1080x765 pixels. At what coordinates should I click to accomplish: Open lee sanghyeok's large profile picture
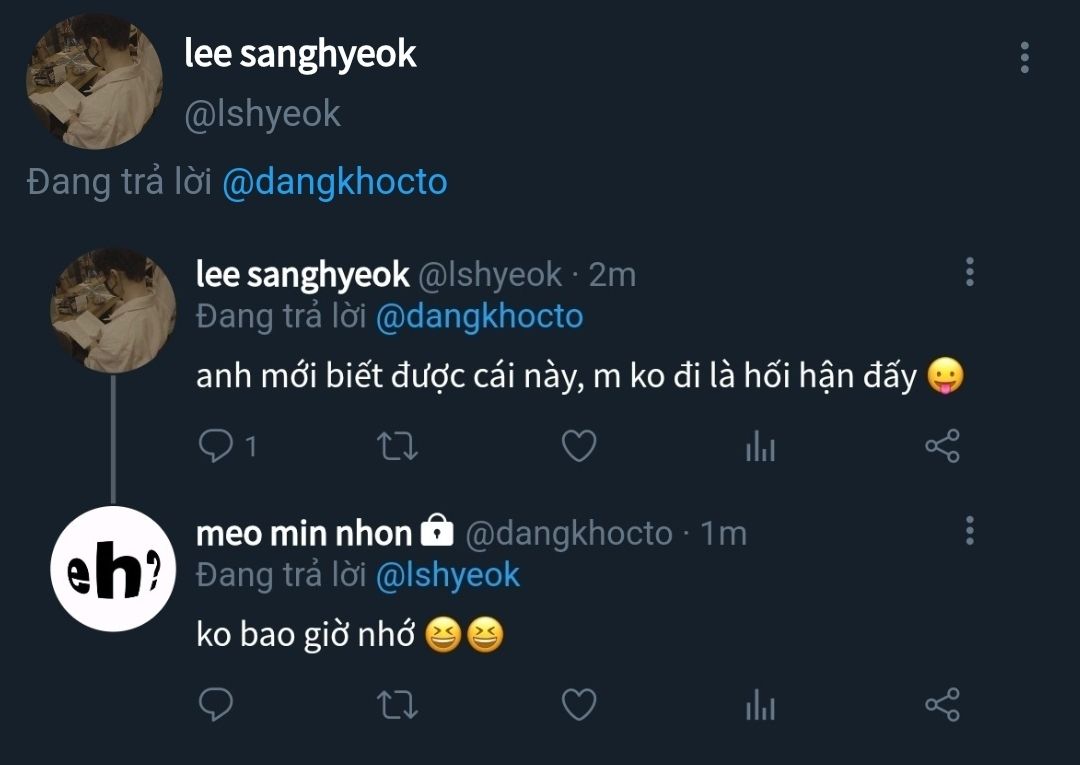click(x=94, y=82)
